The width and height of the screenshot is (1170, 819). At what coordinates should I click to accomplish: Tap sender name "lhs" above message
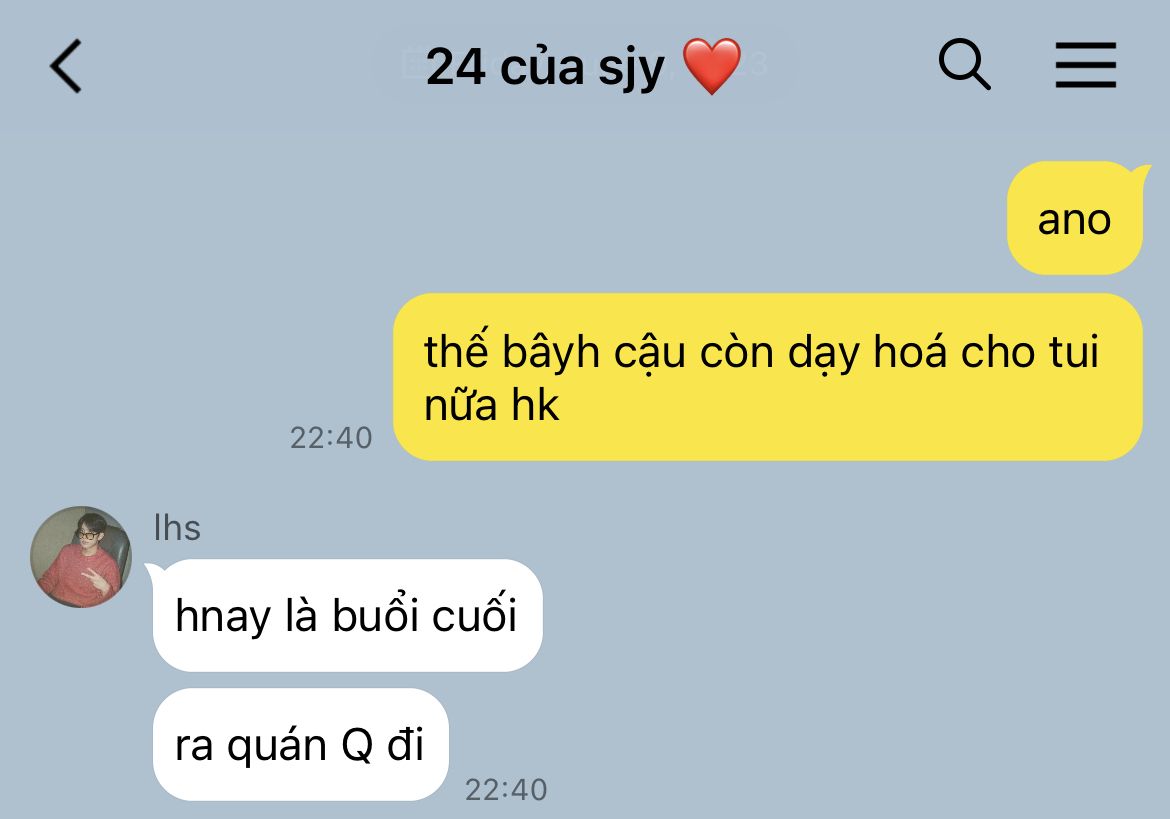177,527
